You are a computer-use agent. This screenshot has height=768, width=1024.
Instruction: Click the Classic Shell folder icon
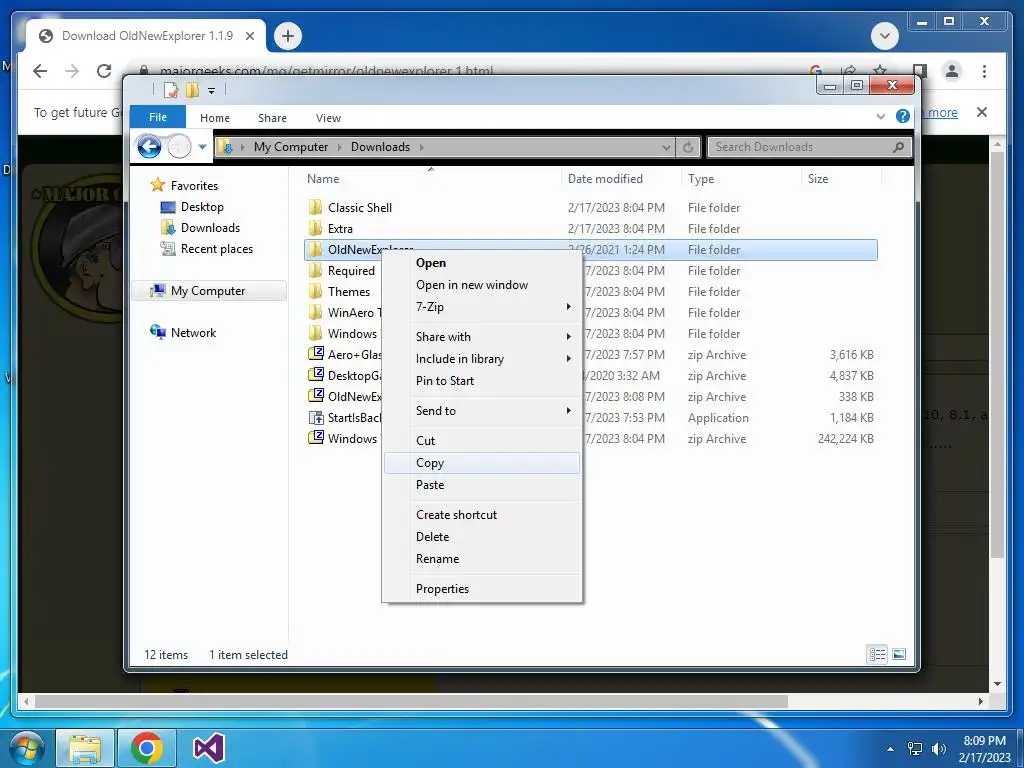(x=315, y=208)
